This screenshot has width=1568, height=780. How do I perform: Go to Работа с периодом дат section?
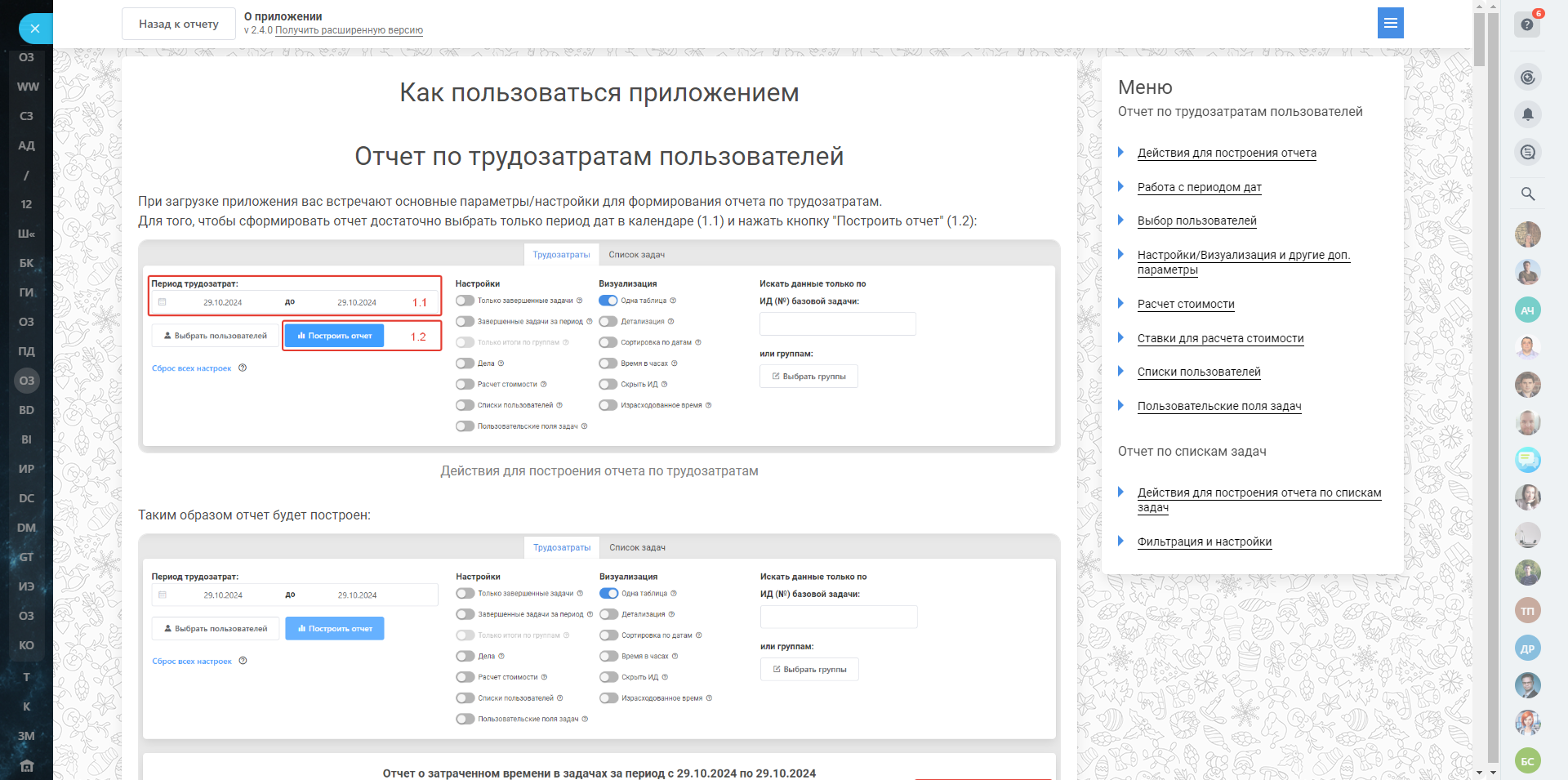tap(1199, 187)
